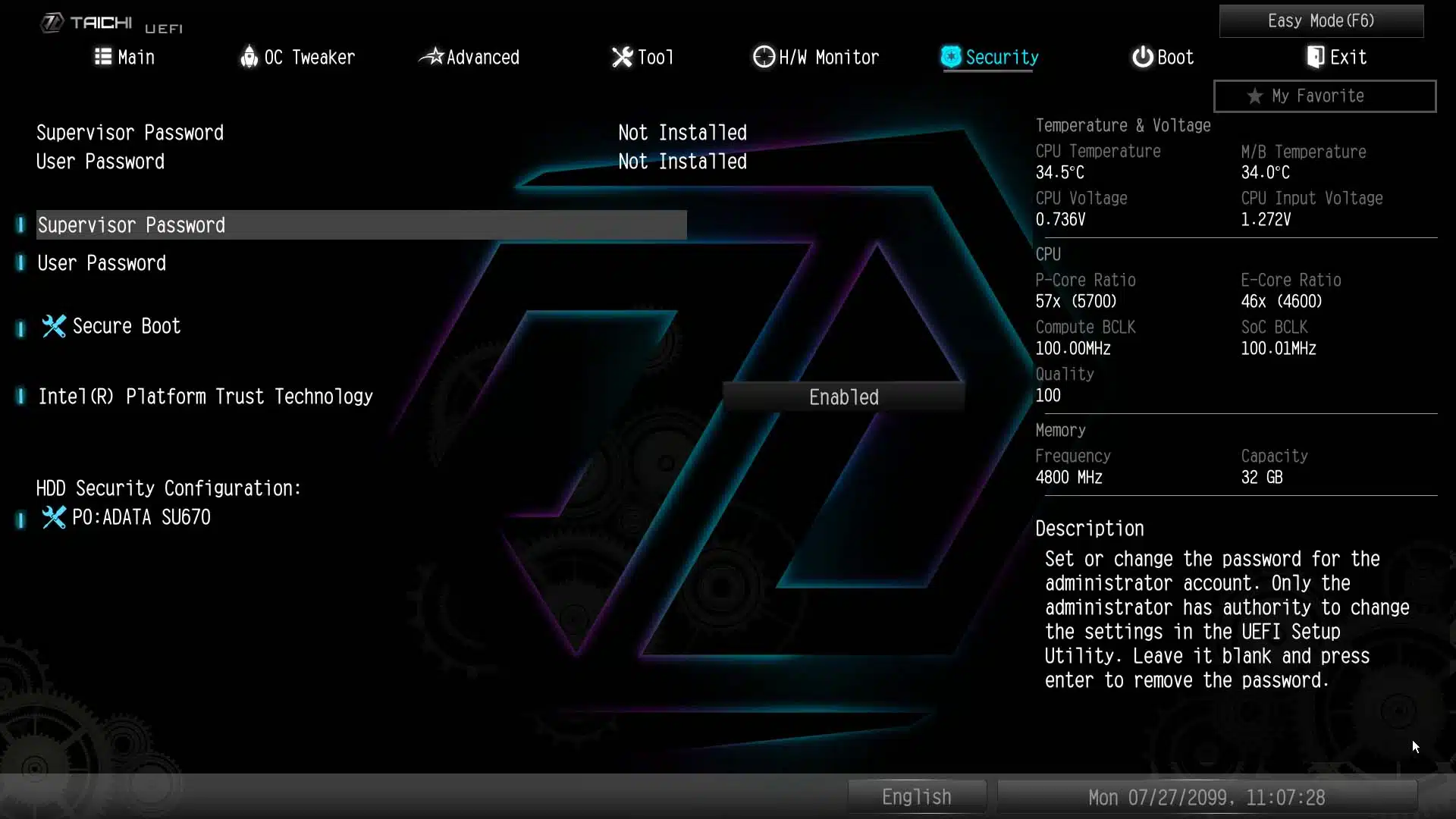Click the HDD Security Configuration heading
This screenshot has width=1456, height=819.
pyautogui.click(x=168, y=488)
